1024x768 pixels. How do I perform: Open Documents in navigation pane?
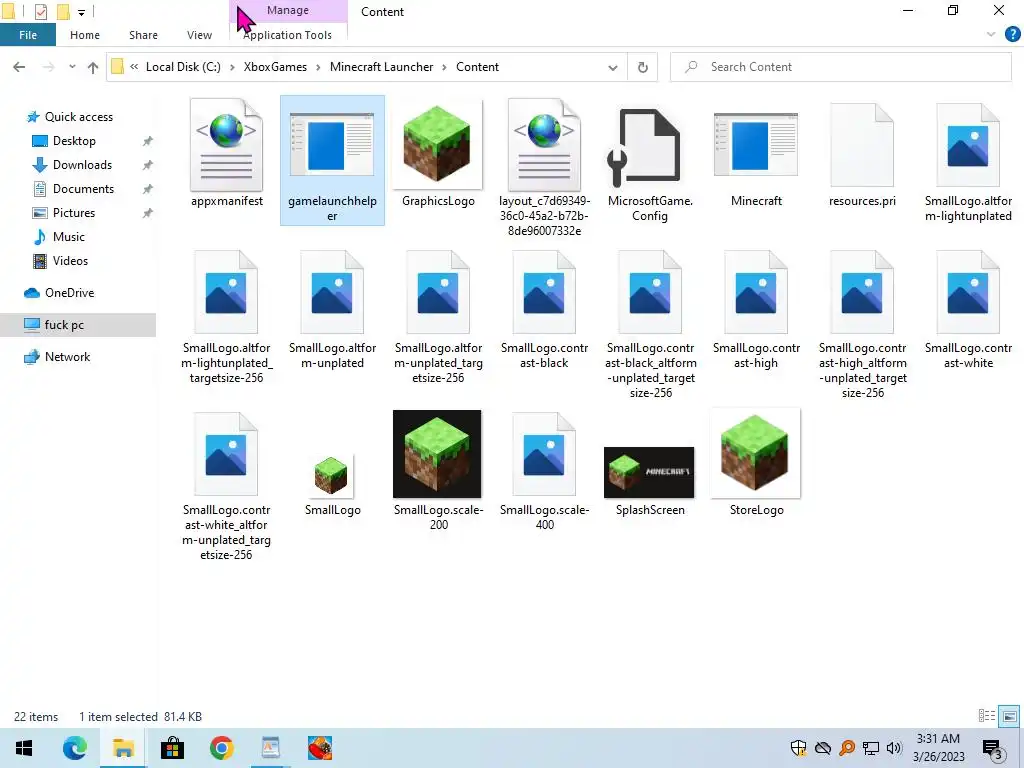click(x=83, y=189)
